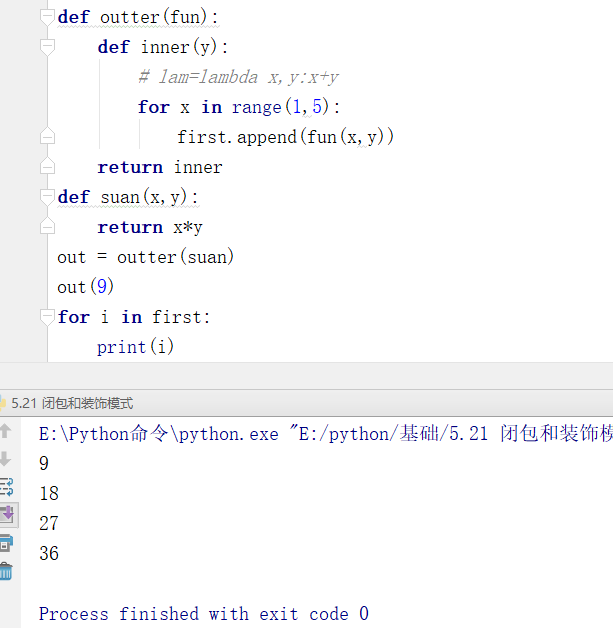
Task: Click the 'out = outter(suan)' line
Action: point(145,257)
